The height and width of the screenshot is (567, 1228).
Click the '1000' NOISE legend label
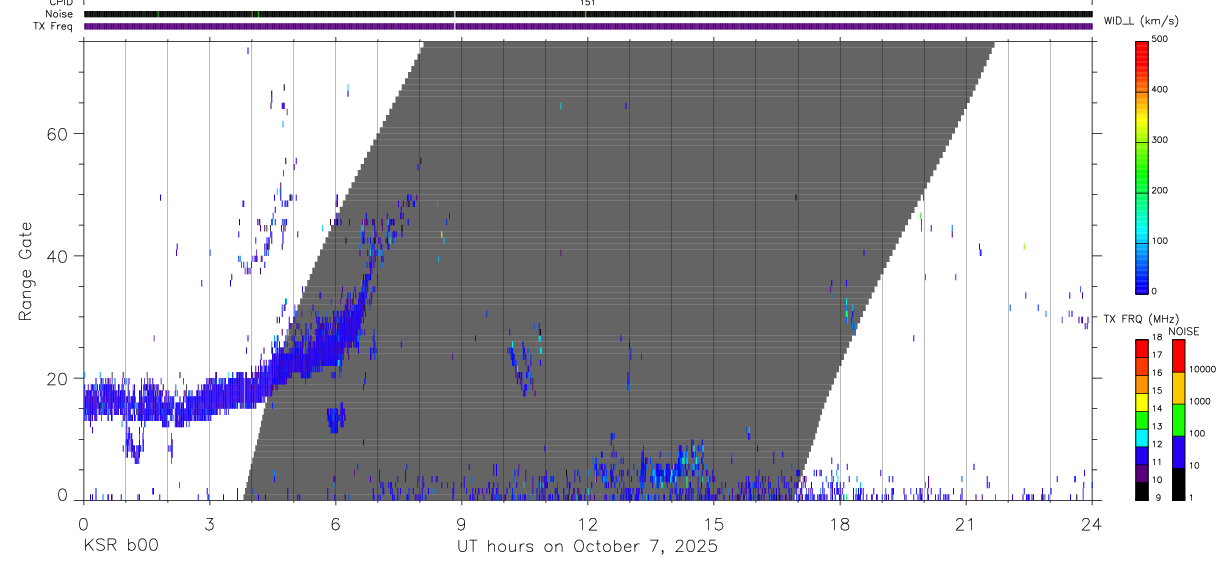pyautogui.click(x=1199, y=401)
